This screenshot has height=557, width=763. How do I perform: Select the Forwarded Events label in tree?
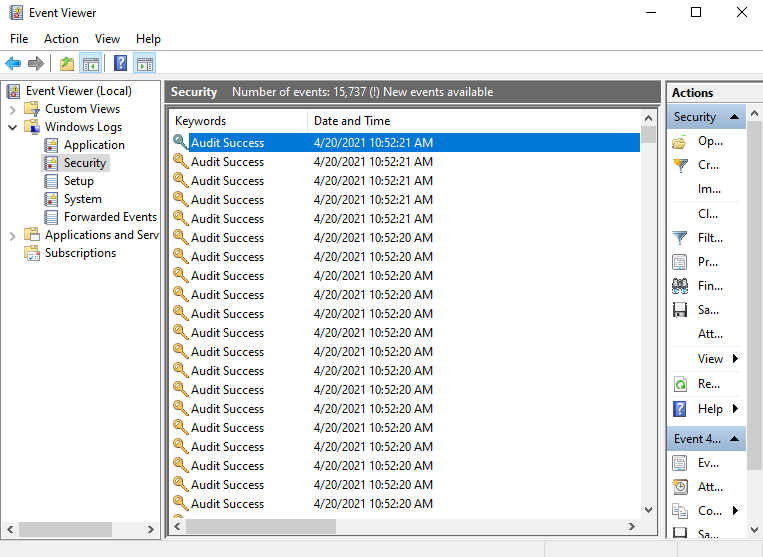click(110, 217)
